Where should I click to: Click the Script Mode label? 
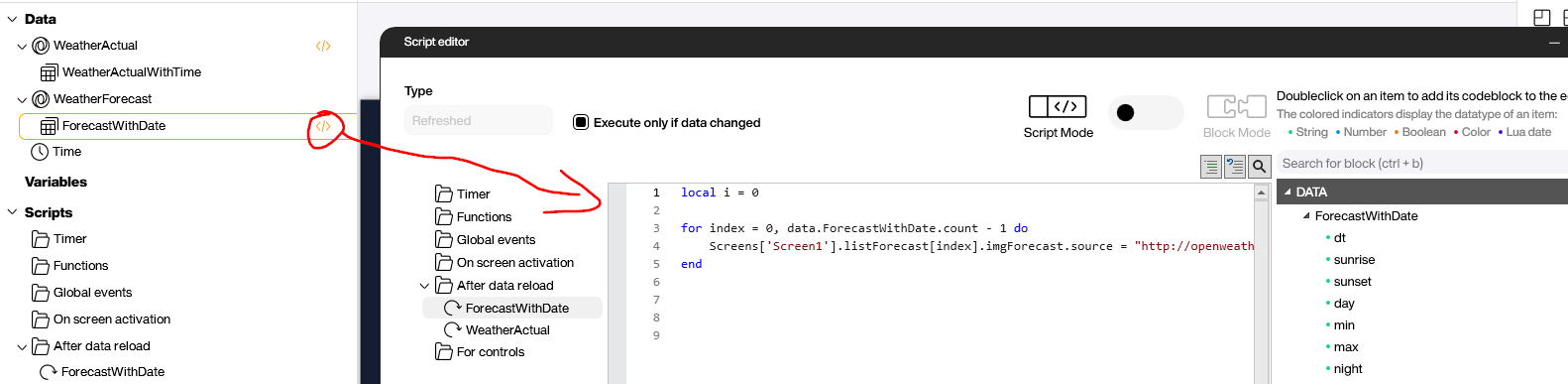tap(1059, 133)
